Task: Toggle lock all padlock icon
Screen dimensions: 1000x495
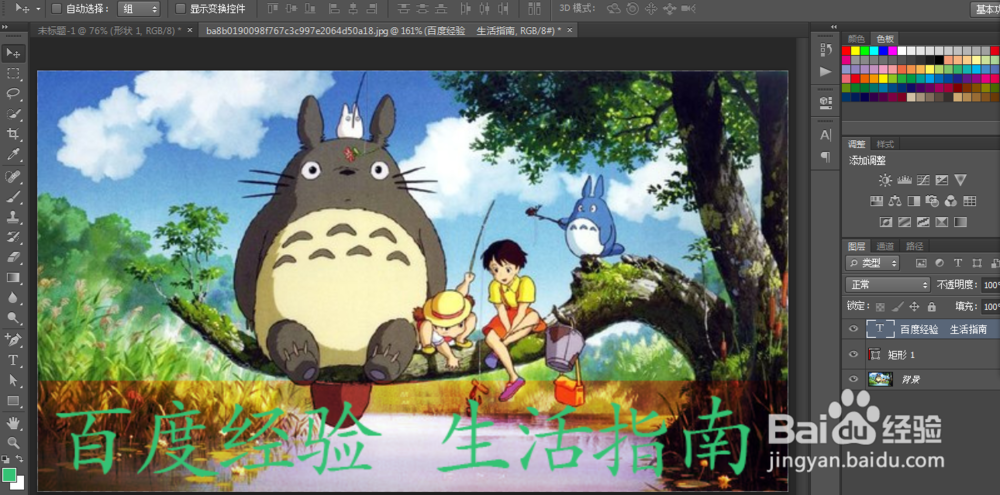Action: [x=931, y=307]
